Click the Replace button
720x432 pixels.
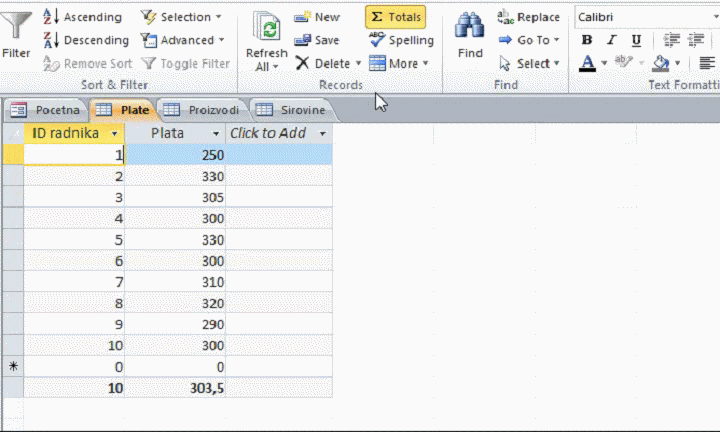(529, 17)
